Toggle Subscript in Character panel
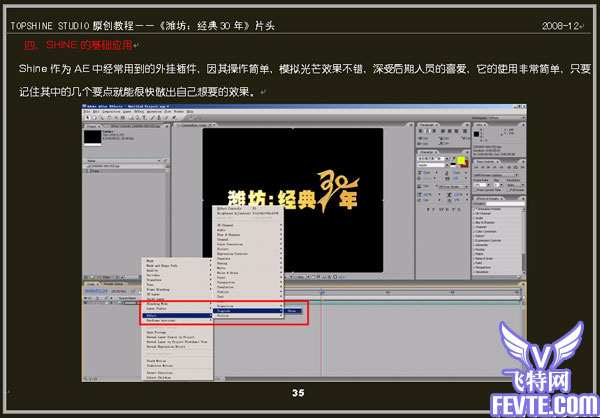Image resolution: width=600 pixels, height=418 pixels. [459, 209]
